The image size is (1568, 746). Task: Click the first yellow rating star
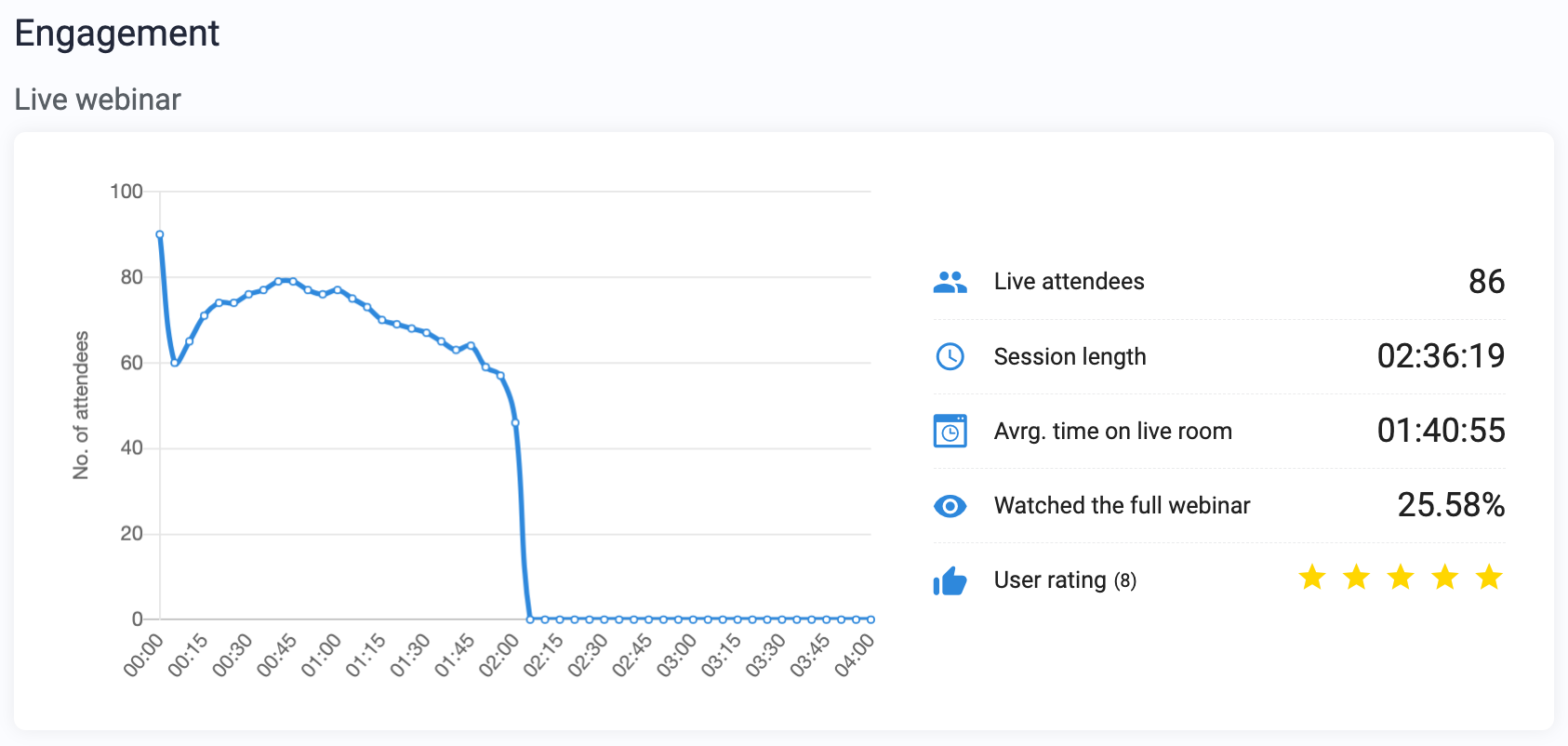1312,578
